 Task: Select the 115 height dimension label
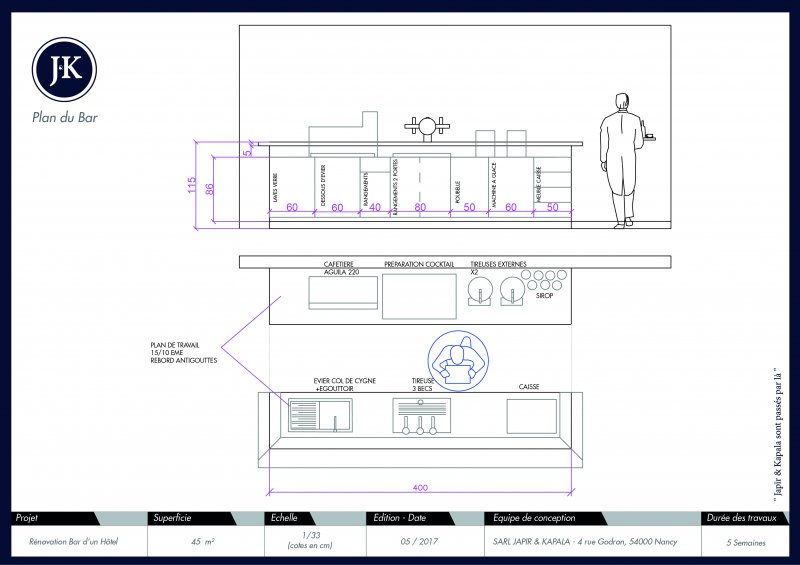[x=192, y=185]
